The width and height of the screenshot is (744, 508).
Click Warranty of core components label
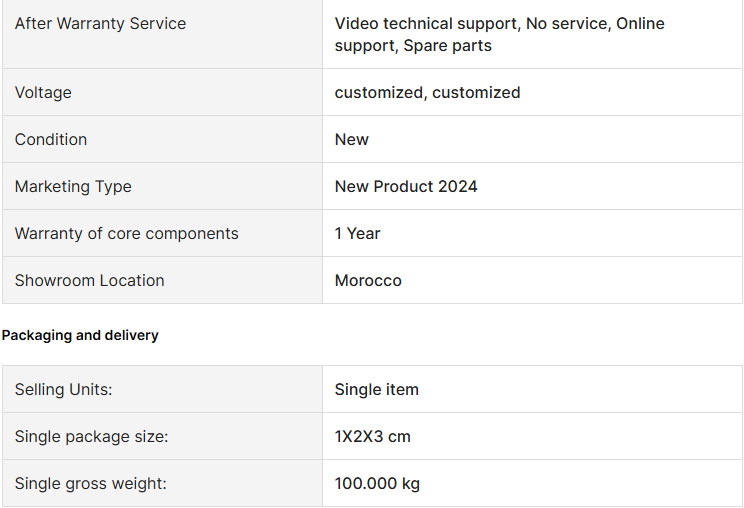click(127, 233)
